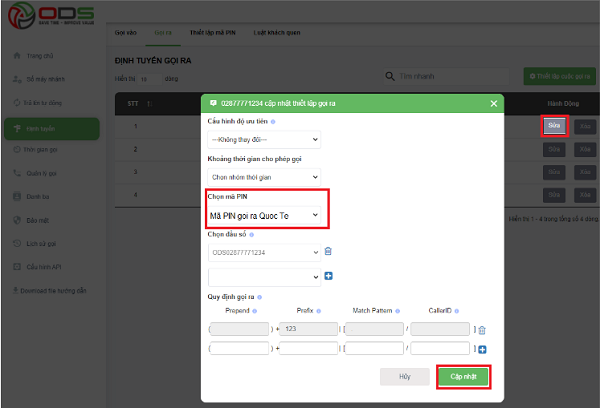Open Số máy nhánh in the sidebar
This screenshot has height=408, width=600.
tap(46, 79)
